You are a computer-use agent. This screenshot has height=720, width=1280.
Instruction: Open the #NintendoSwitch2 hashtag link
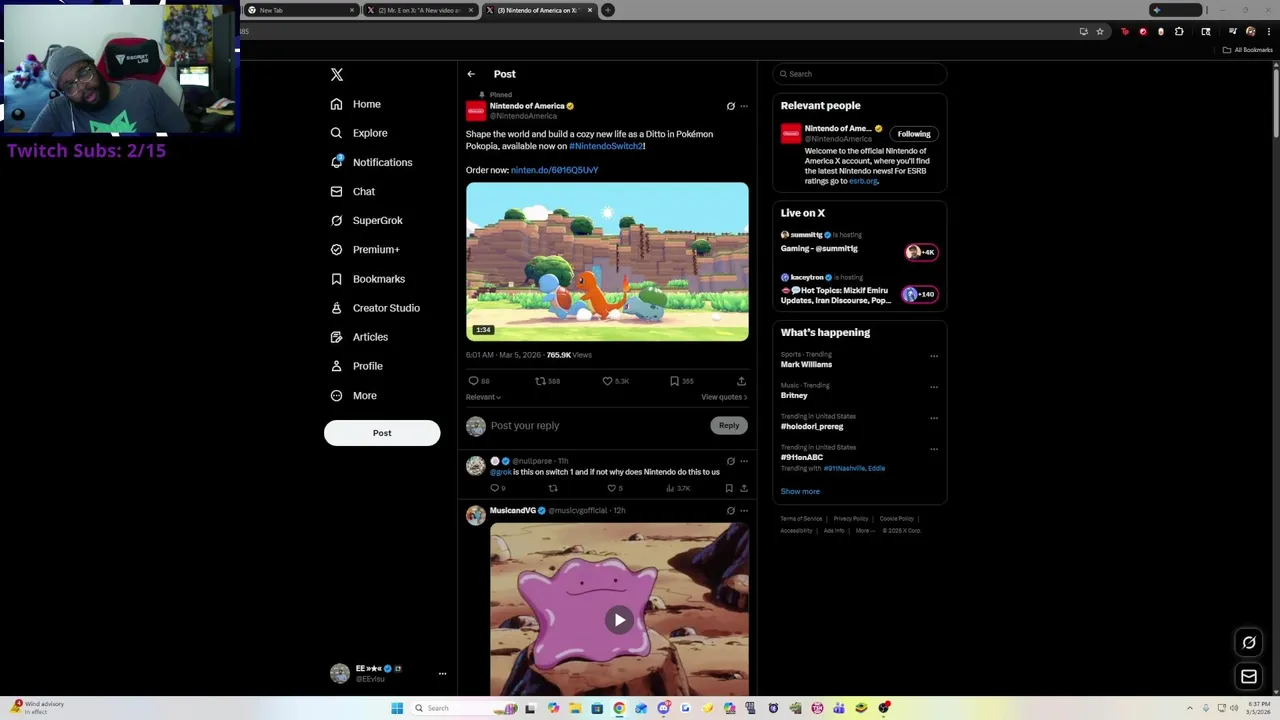pos(606,146)
